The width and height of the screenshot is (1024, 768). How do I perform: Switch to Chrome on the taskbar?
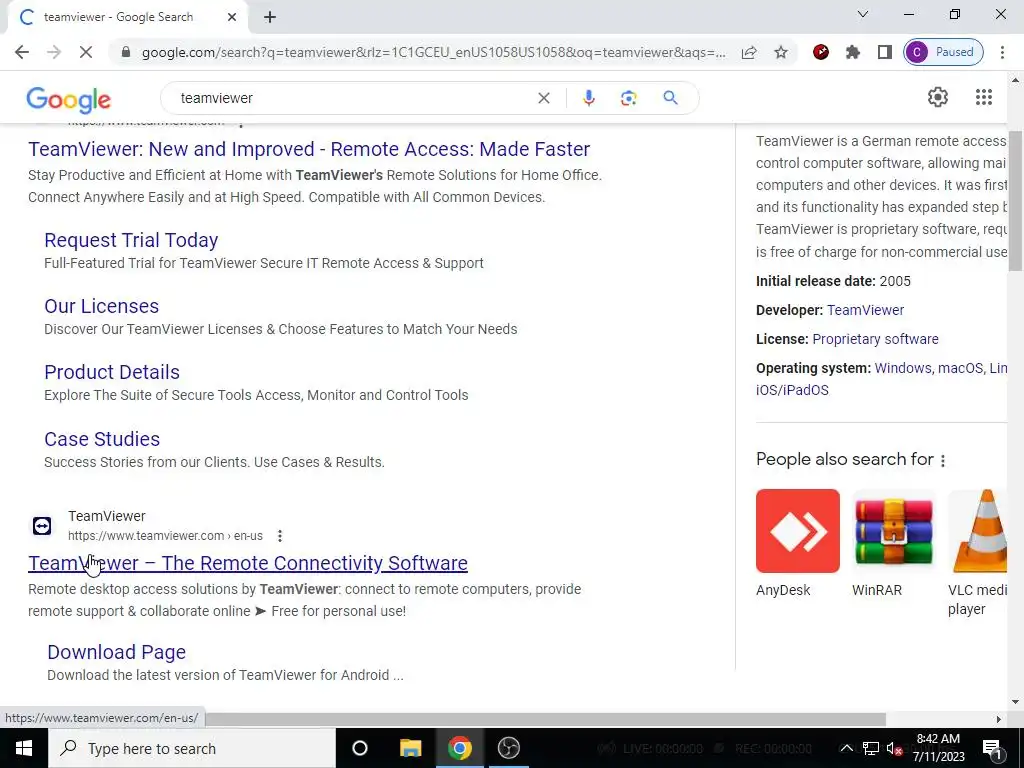(x=459, y=748)
